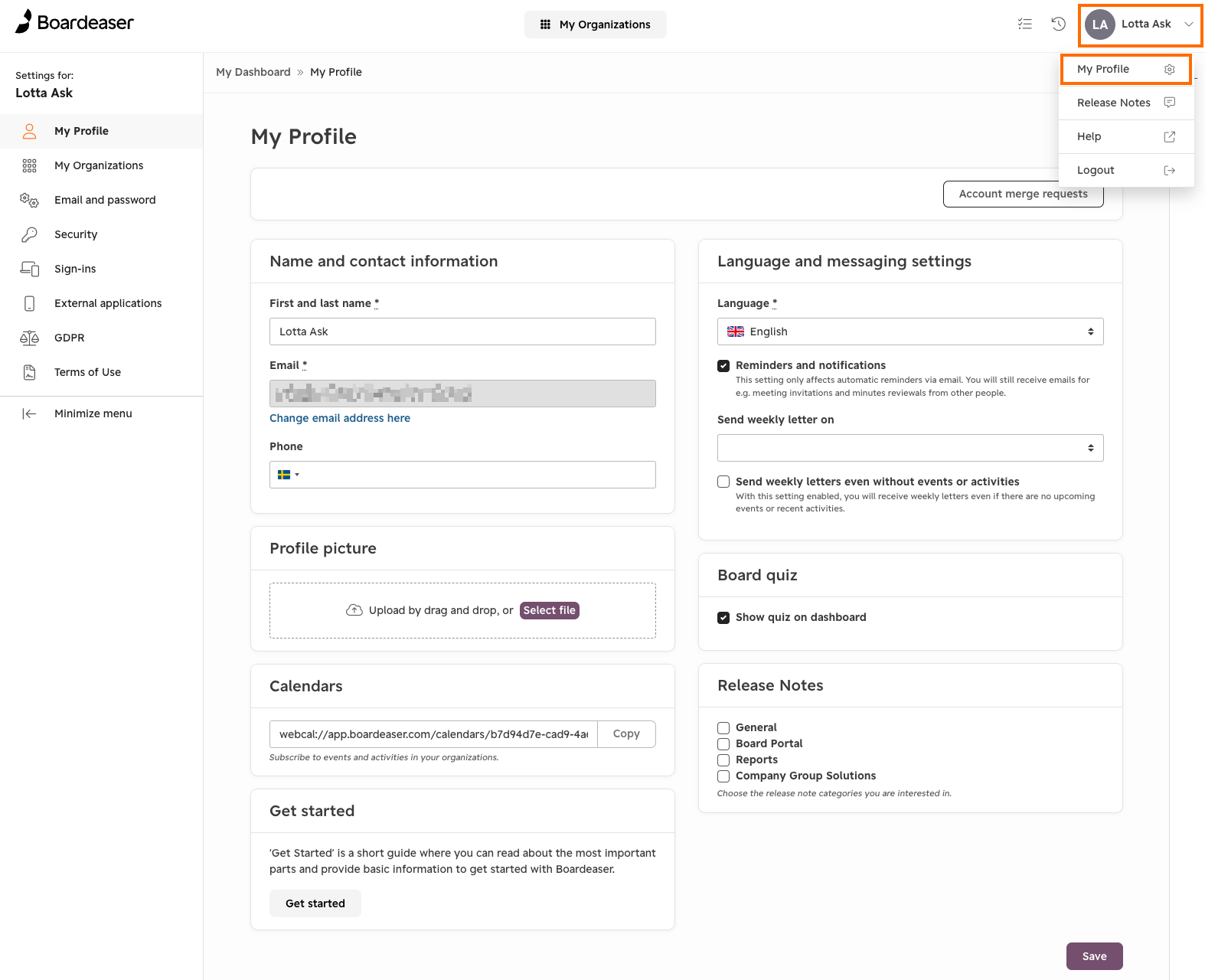Click the grid icon on My Organizations button
The width and height of the screenshot is (1205, 980).
coord(545,24)
